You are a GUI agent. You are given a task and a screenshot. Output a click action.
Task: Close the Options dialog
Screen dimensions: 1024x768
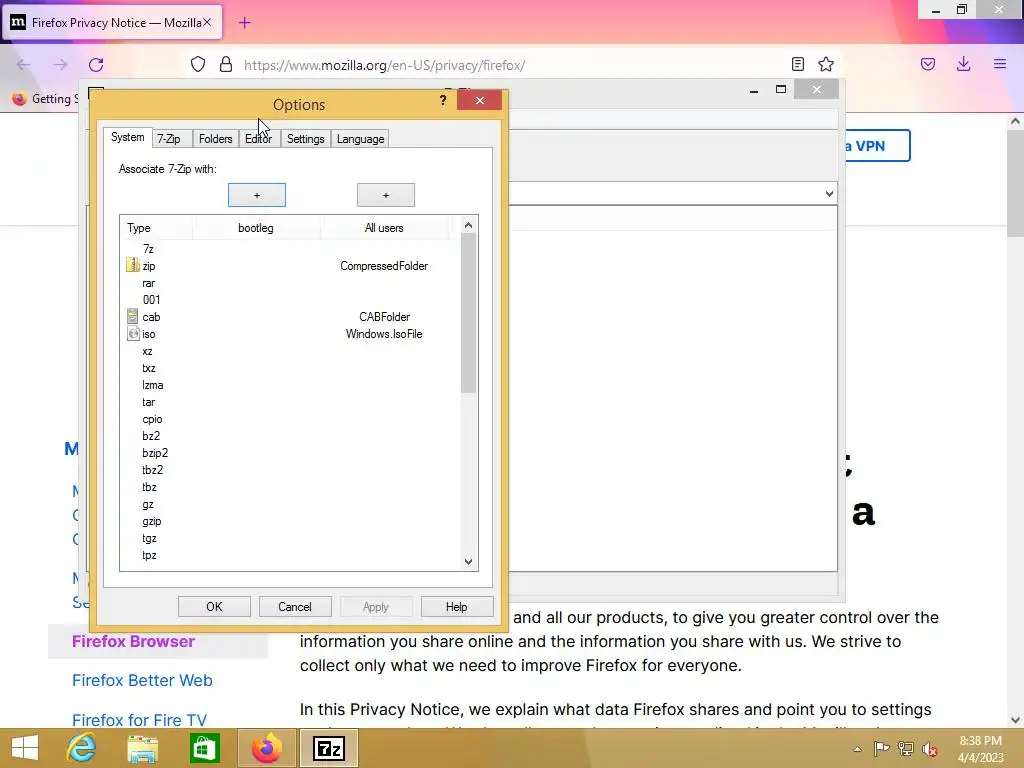(479, 100)
